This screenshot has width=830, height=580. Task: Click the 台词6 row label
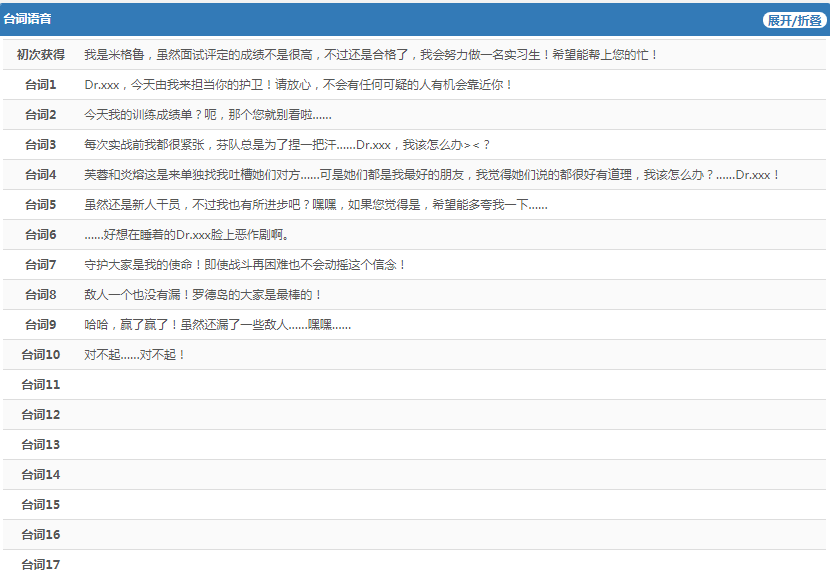click(x=41, y=235)
